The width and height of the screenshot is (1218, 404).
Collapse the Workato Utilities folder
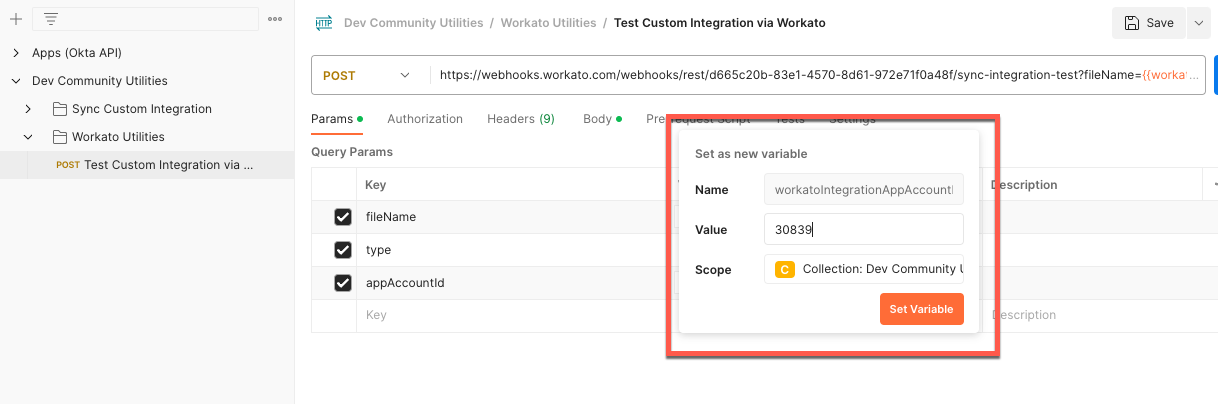tap(28, 136)
